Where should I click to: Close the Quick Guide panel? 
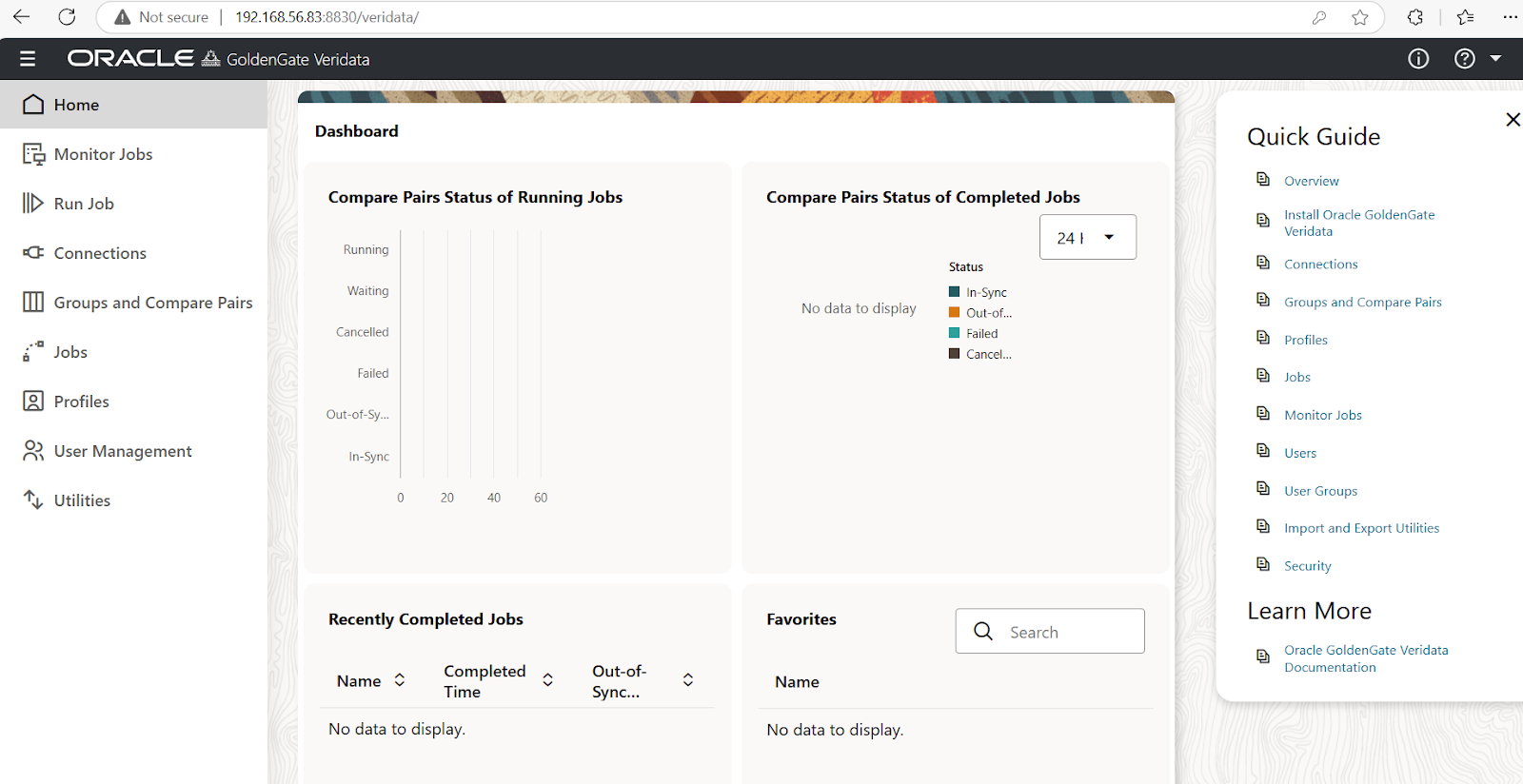[x=1513, y=119]
